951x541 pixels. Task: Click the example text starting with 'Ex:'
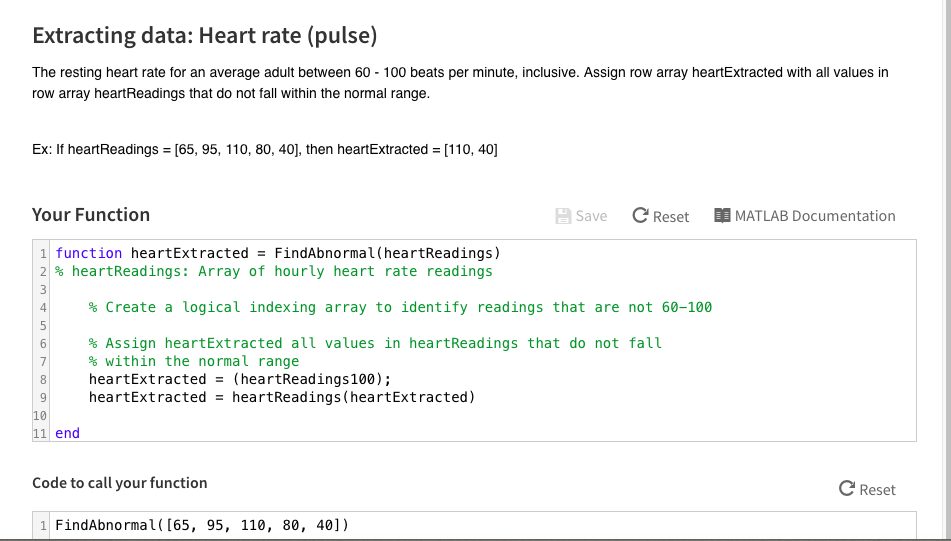265,149
